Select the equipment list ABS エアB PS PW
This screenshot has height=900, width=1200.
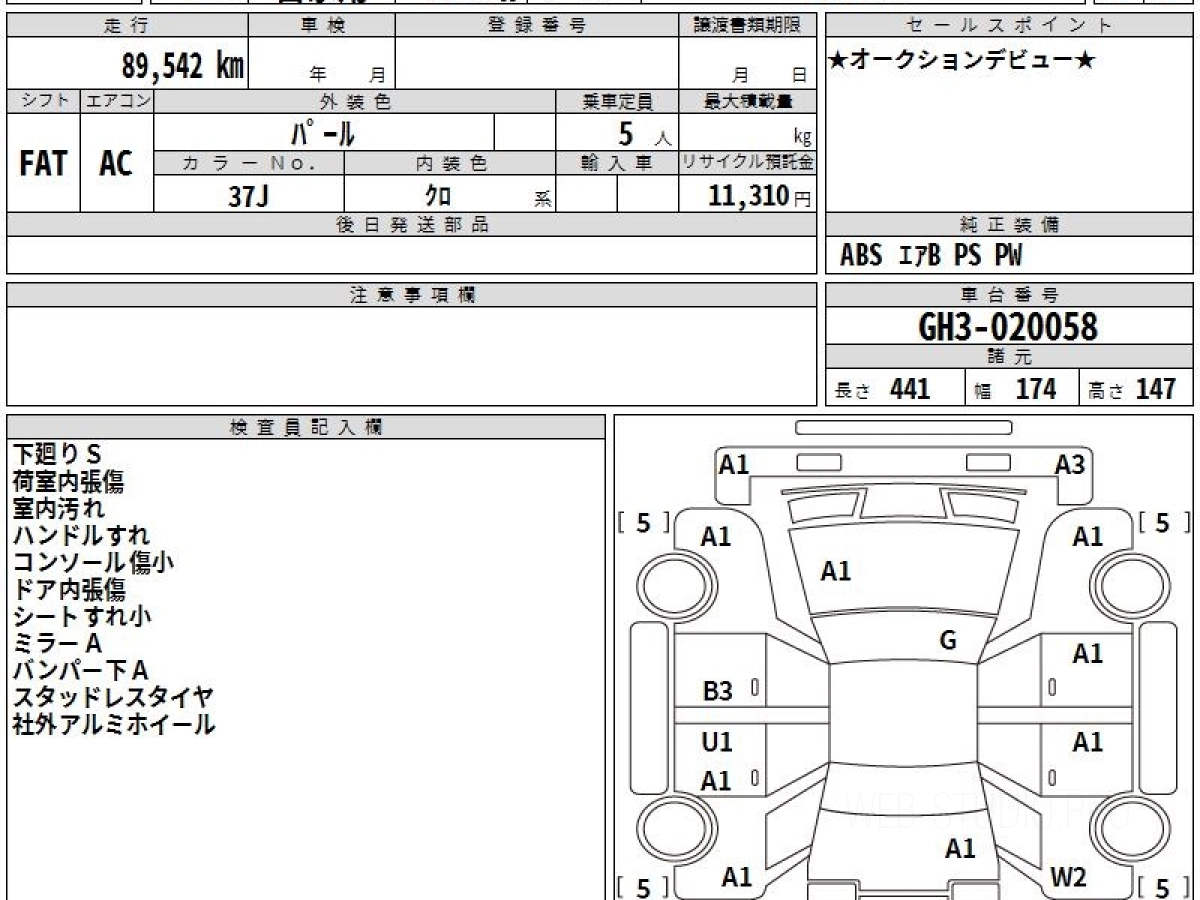[932, 256]
